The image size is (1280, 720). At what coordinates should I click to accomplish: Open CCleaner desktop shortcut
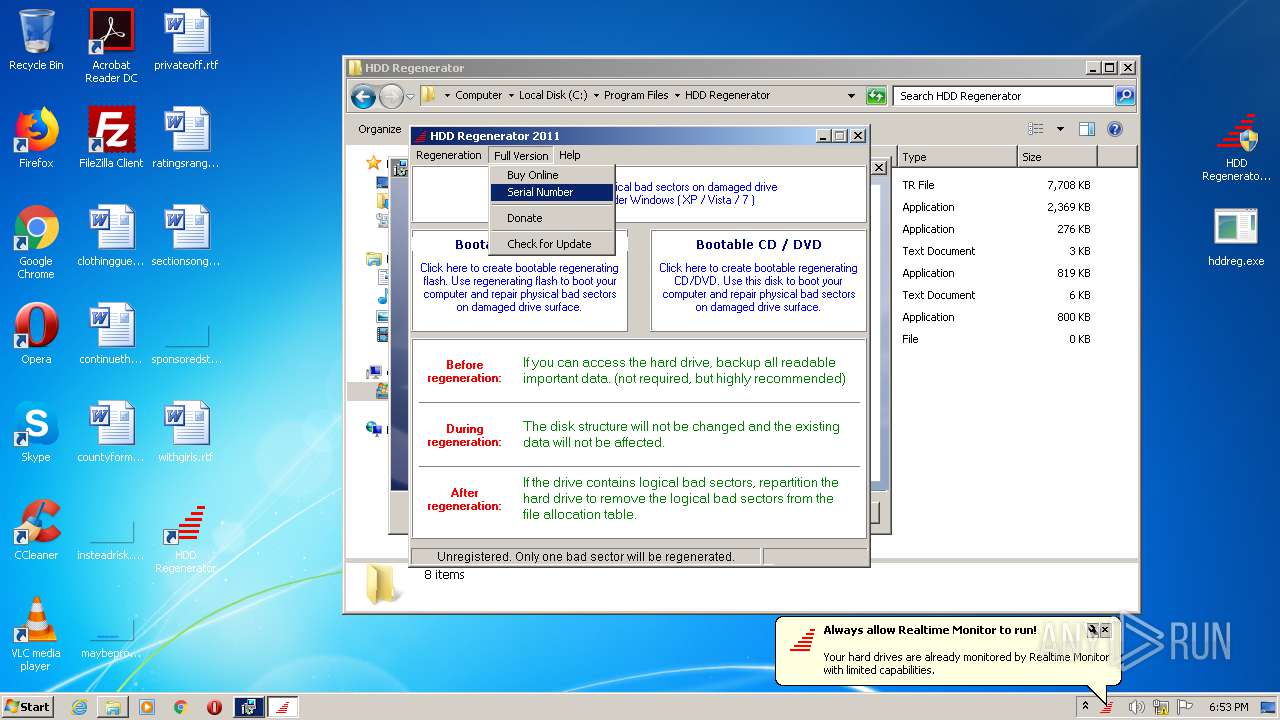click(x=36, y=530)
